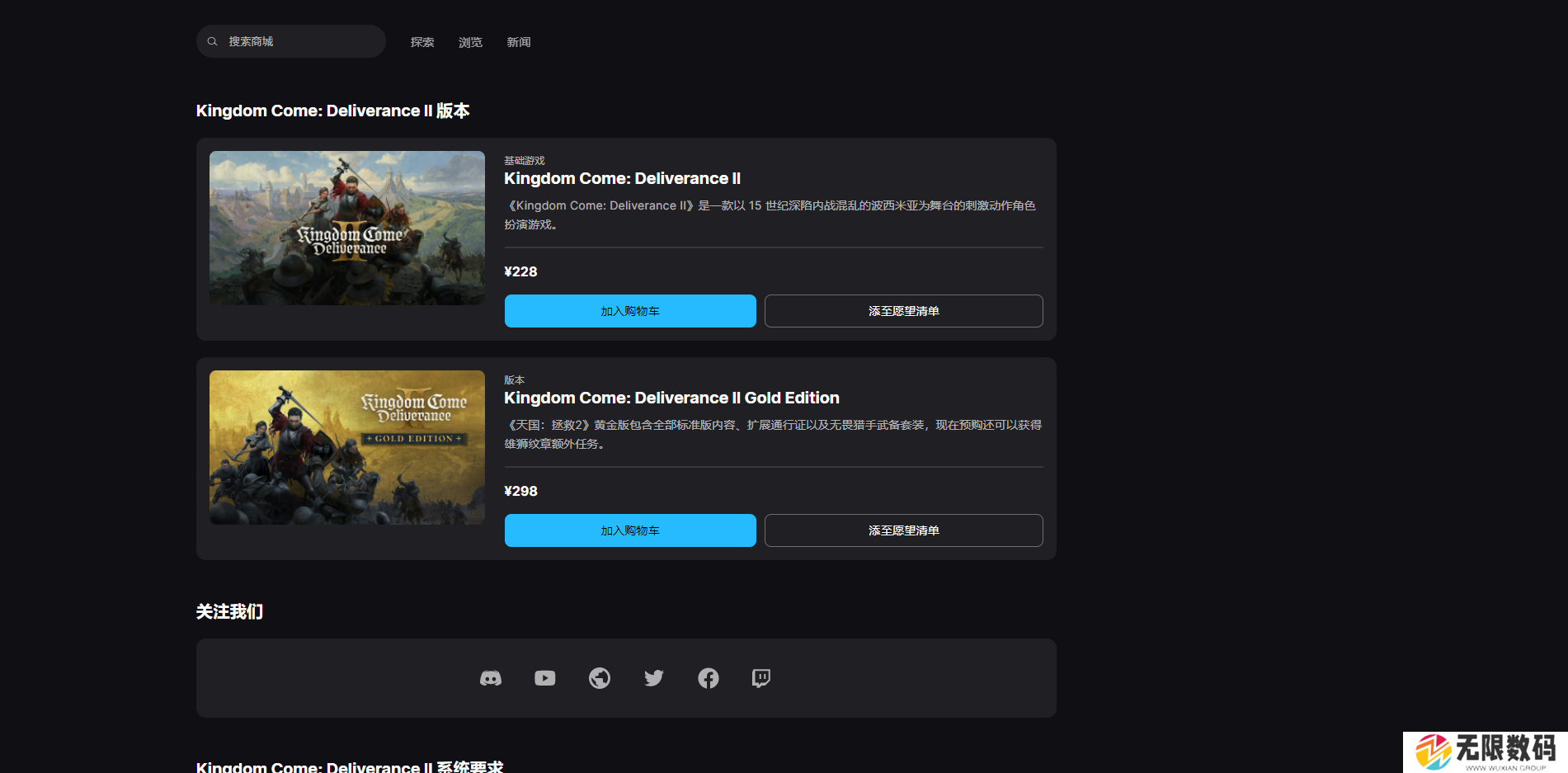This screenshot has width=1568, height=773.
Task: Open the Twitter bird icon
Action: click(654, 678)
